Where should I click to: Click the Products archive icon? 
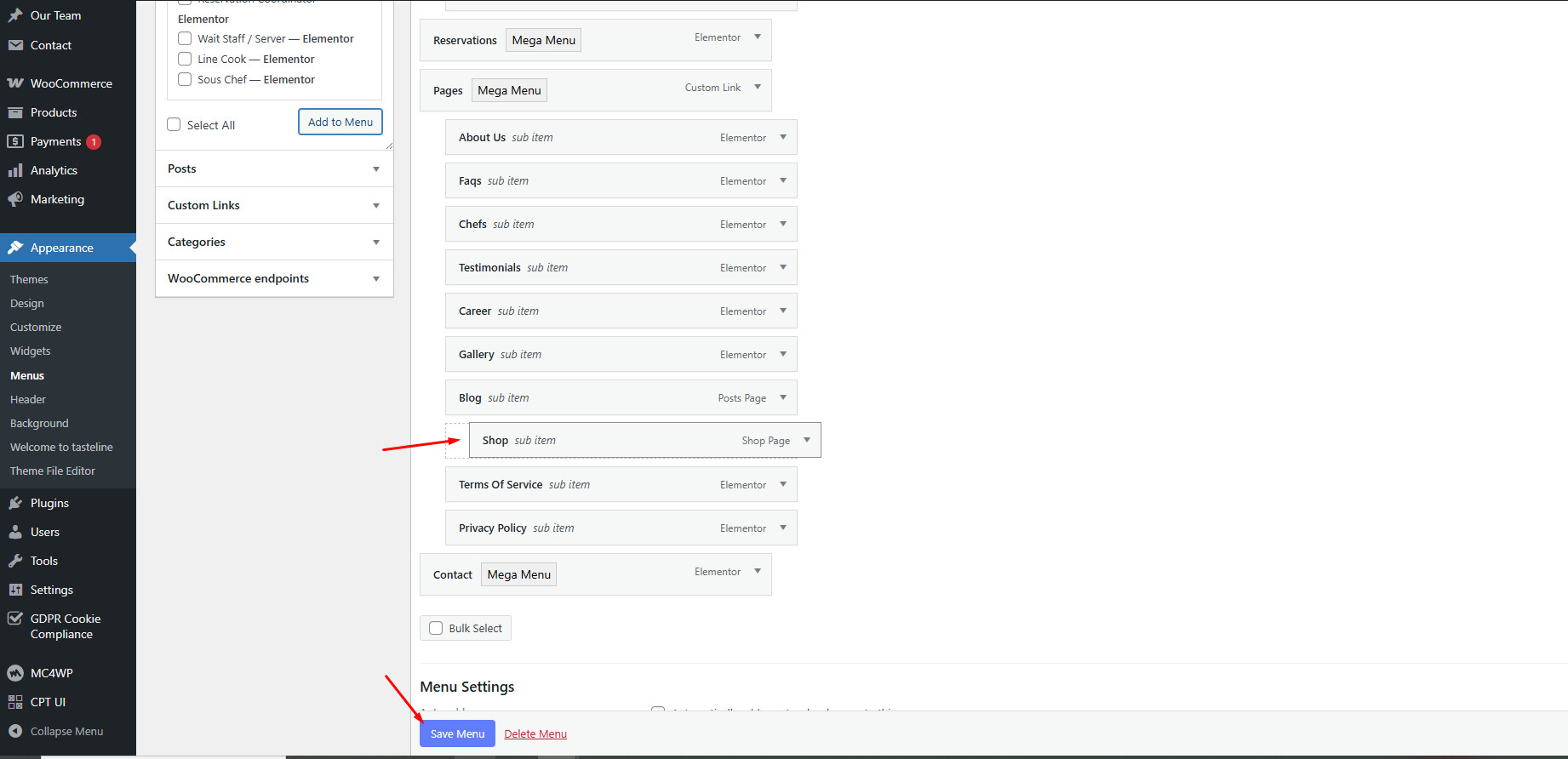[15, 112]
